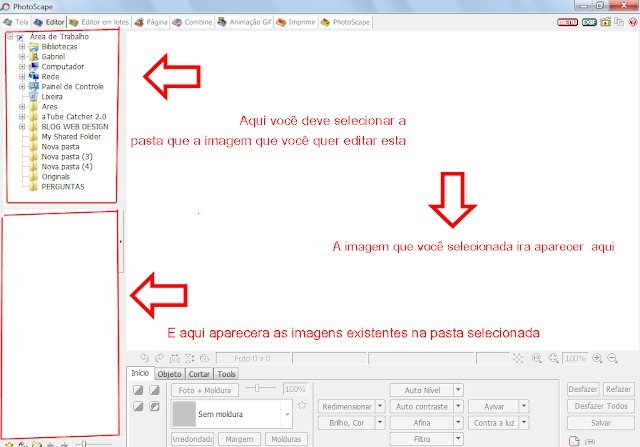Viewport: 640px width, 447px height.
Task: Click the print icon below Salvar
Action: click(590, 442)
